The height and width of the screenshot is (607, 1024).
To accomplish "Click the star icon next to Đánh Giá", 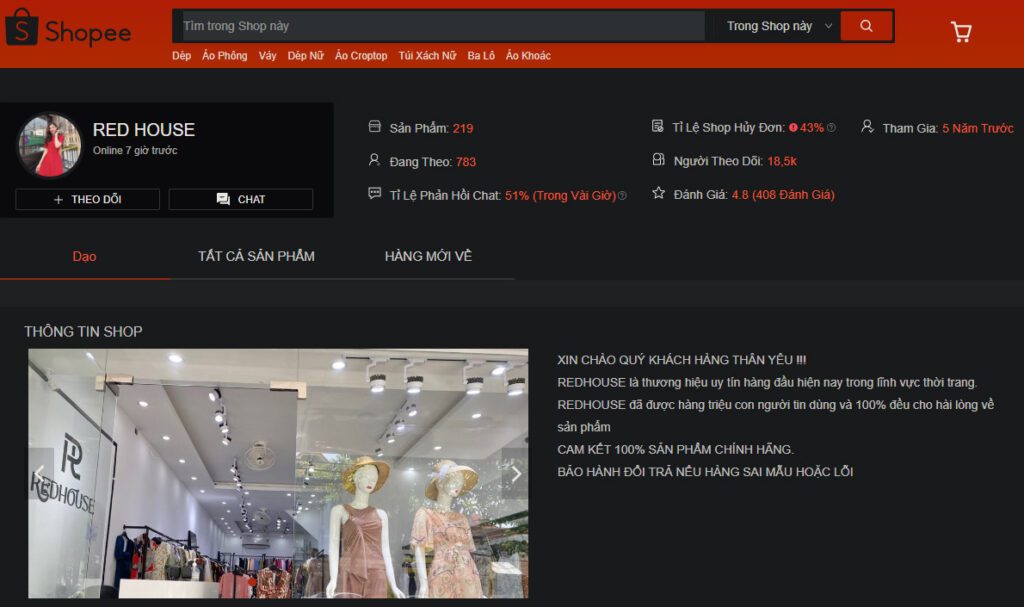I will 658,193.
